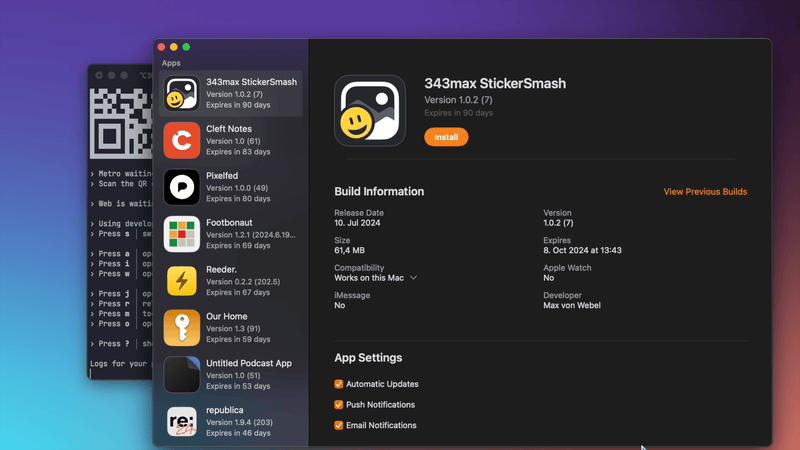Click the Build Information heading
800x450 pixels.
[x=379, y=191]
